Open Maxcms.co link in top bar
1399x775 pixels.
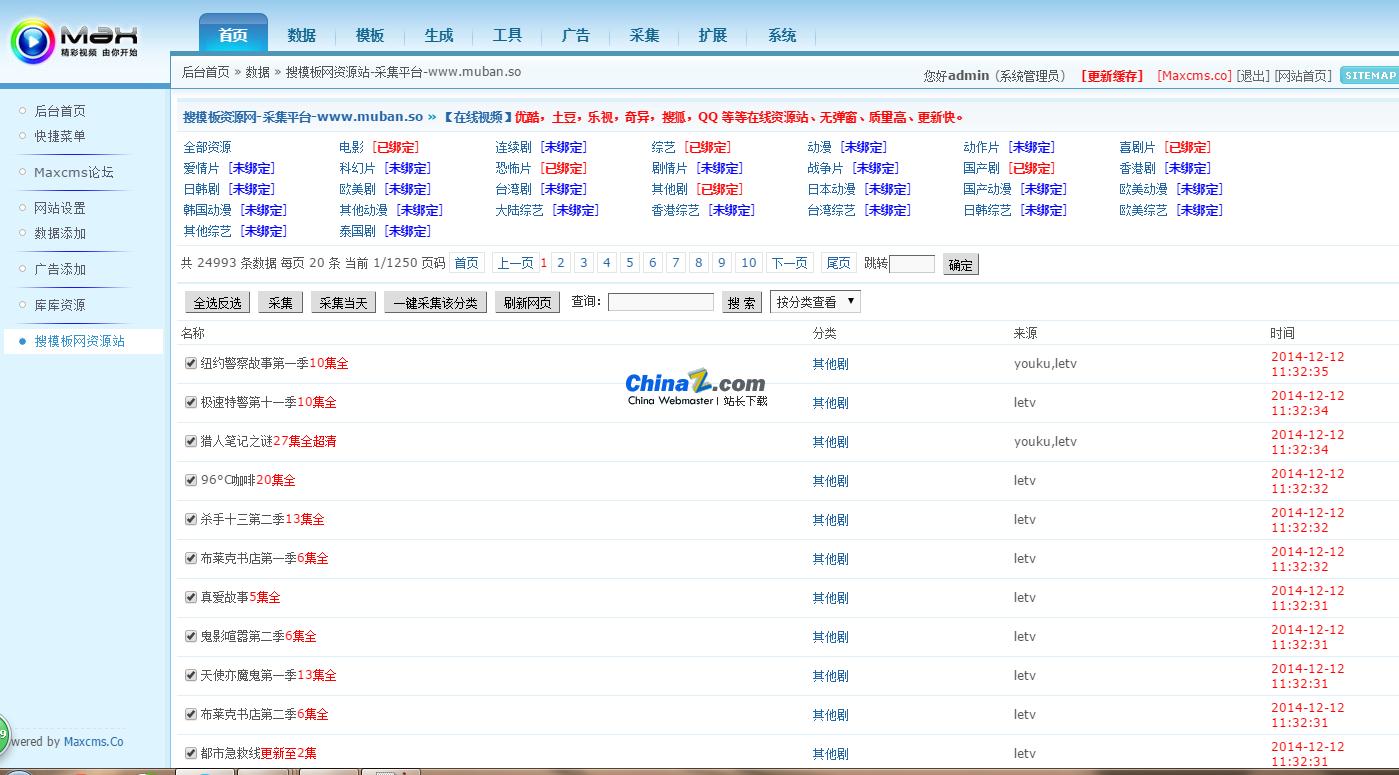1194,76
